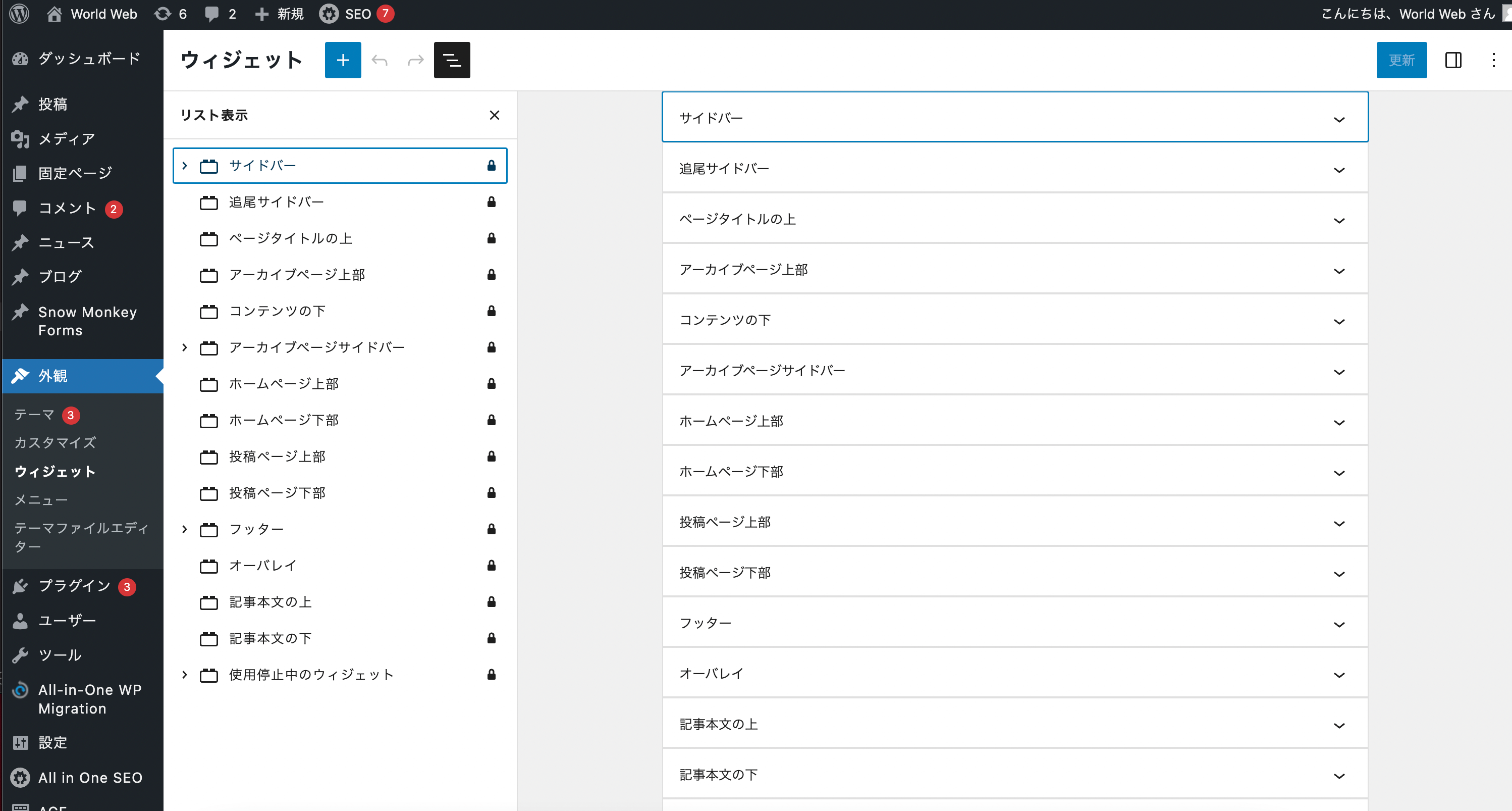The height and width of the screenshot is (811, 1512).
Task: Expand the 使用停止中のウィジェット section
Action: pos(183,674)
